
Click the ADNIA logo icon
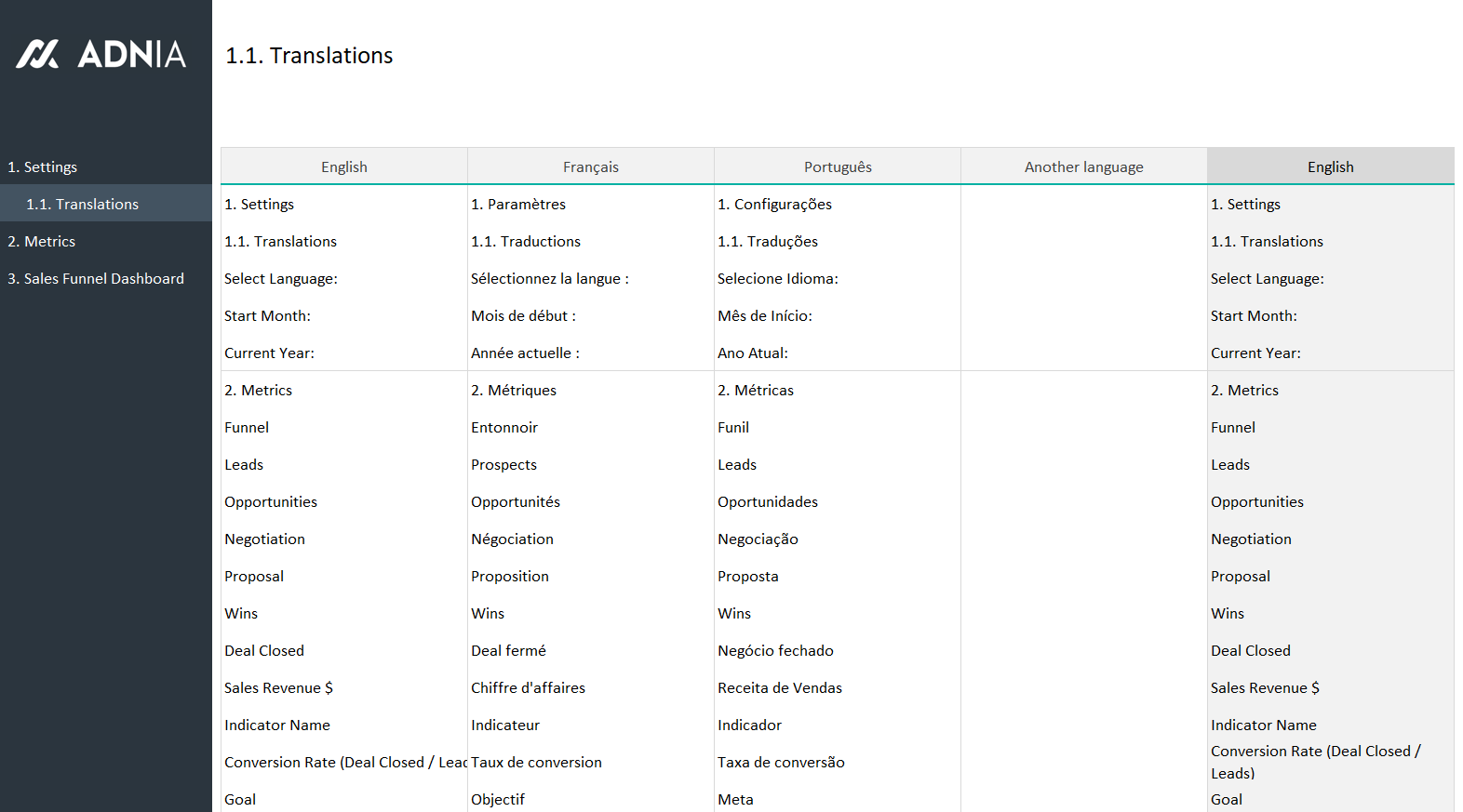click(x=37, y=54)
